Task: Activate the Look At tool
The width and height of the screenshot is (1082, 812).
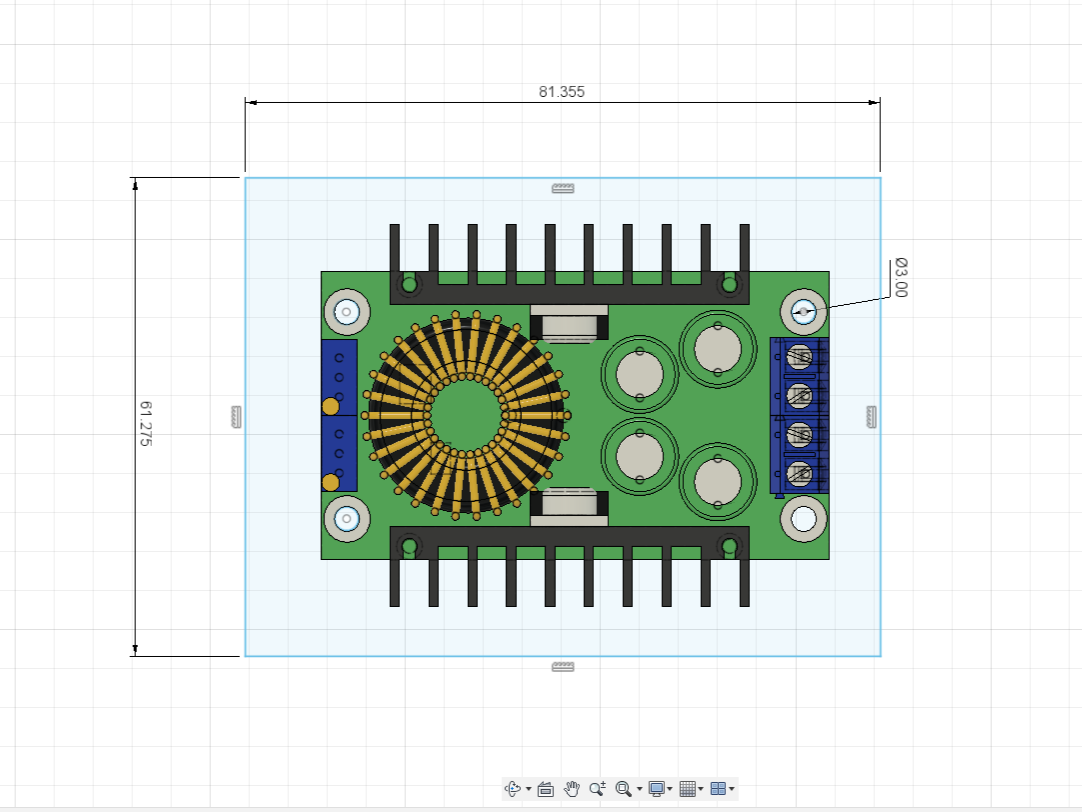Action: [x=546, y=789]
